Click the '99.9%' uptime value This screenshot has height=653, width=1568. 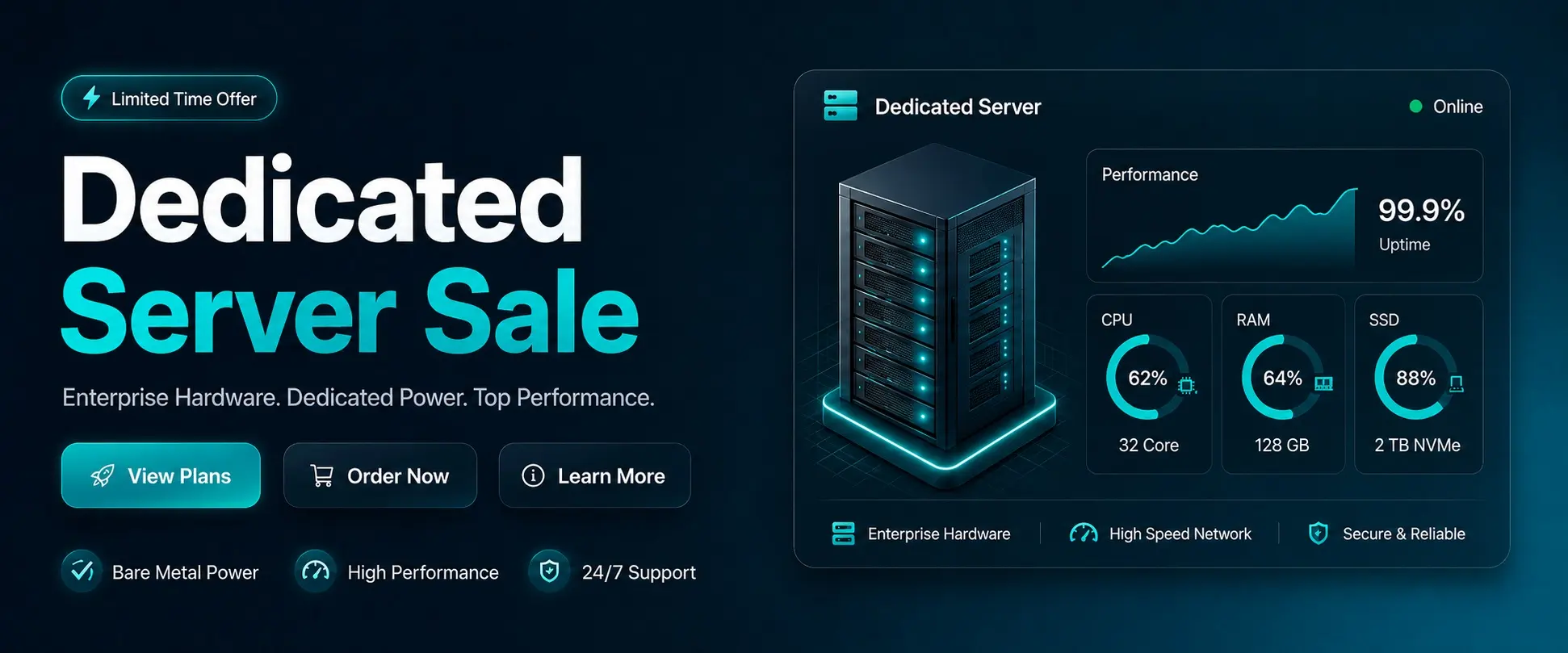[1421, 210]
